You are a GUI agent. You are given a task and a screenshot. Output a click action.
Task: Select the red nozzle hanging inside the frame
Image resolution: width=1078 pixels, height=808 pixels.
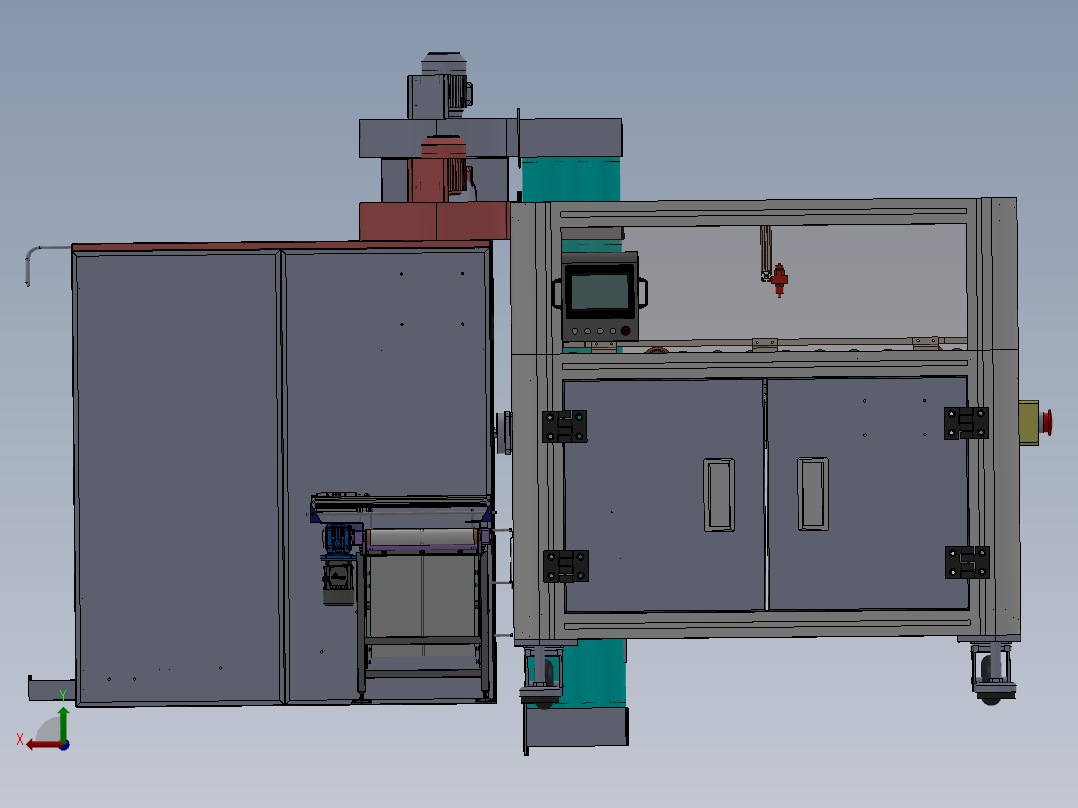click(779, 277)
